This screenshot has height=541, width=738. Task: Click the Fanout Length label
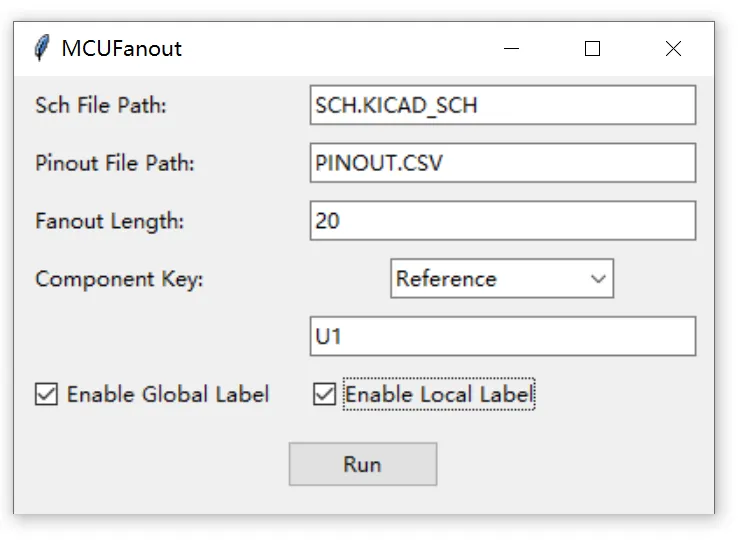coord(109,221)
